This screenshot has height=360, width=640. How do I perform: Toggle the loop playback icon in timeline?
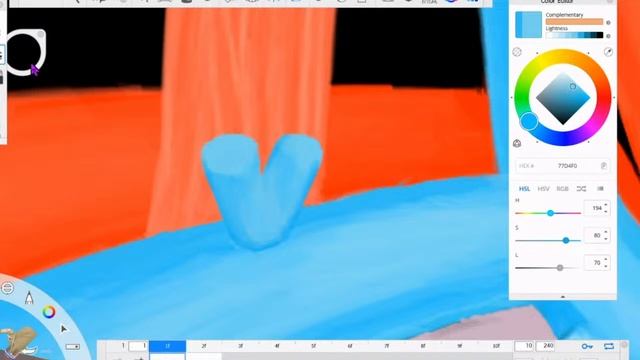(x=609, y=346)
